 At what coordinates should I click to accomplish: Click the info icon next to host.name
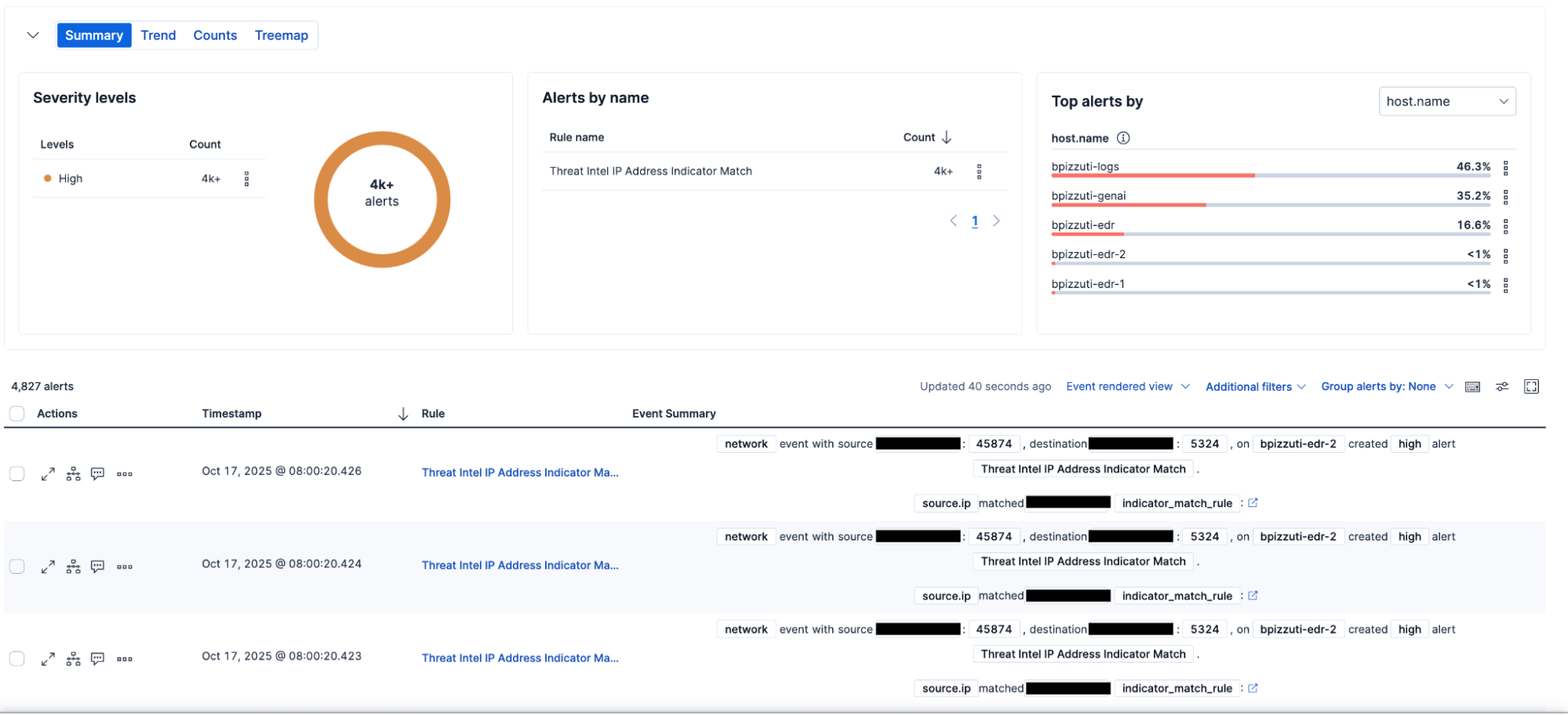pyautogui.click(x=1122, y=138)
